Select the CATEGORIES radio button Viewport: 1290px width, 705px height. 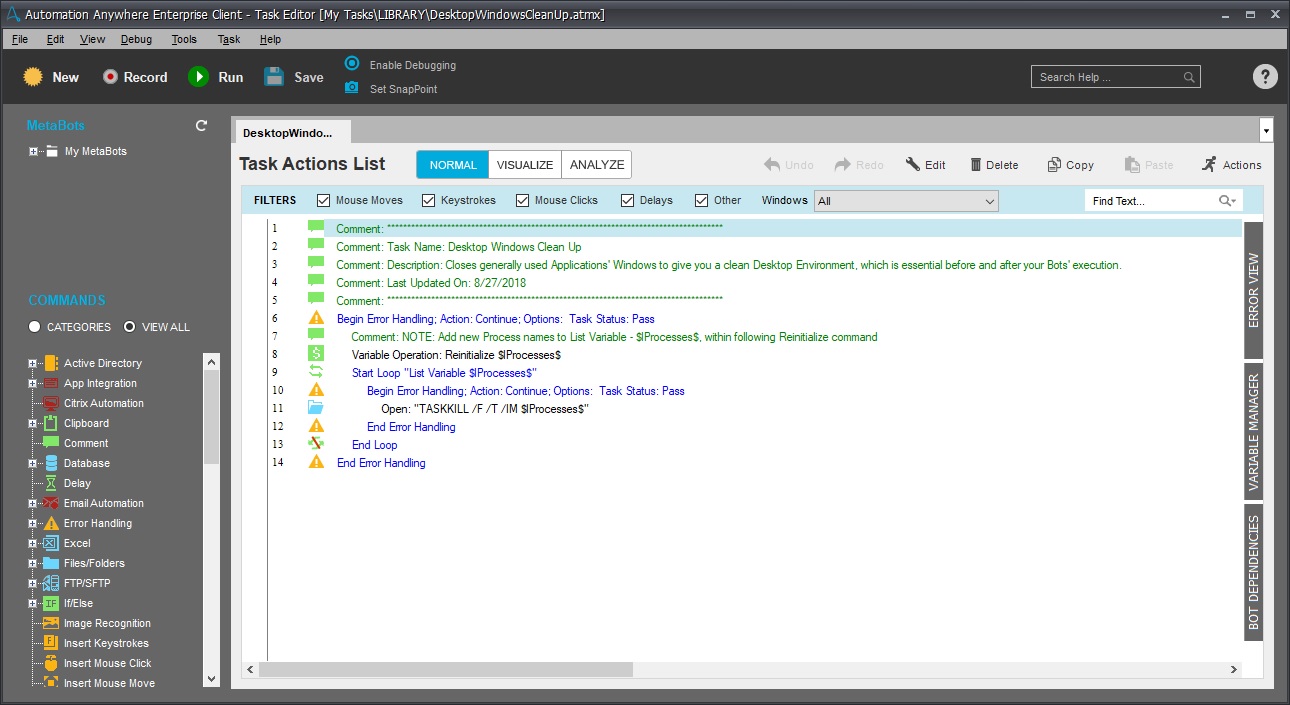(35, 327)
